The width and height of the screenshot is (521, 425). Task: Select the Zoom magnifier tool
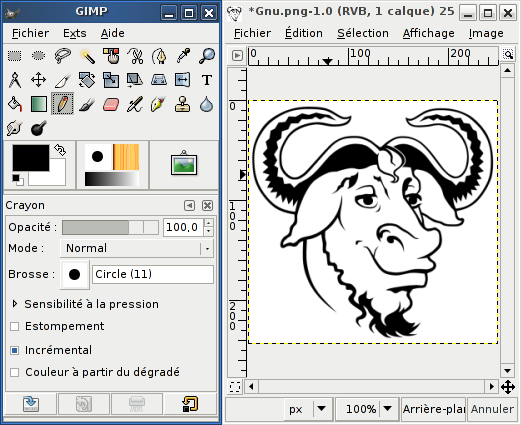point(207,56)
